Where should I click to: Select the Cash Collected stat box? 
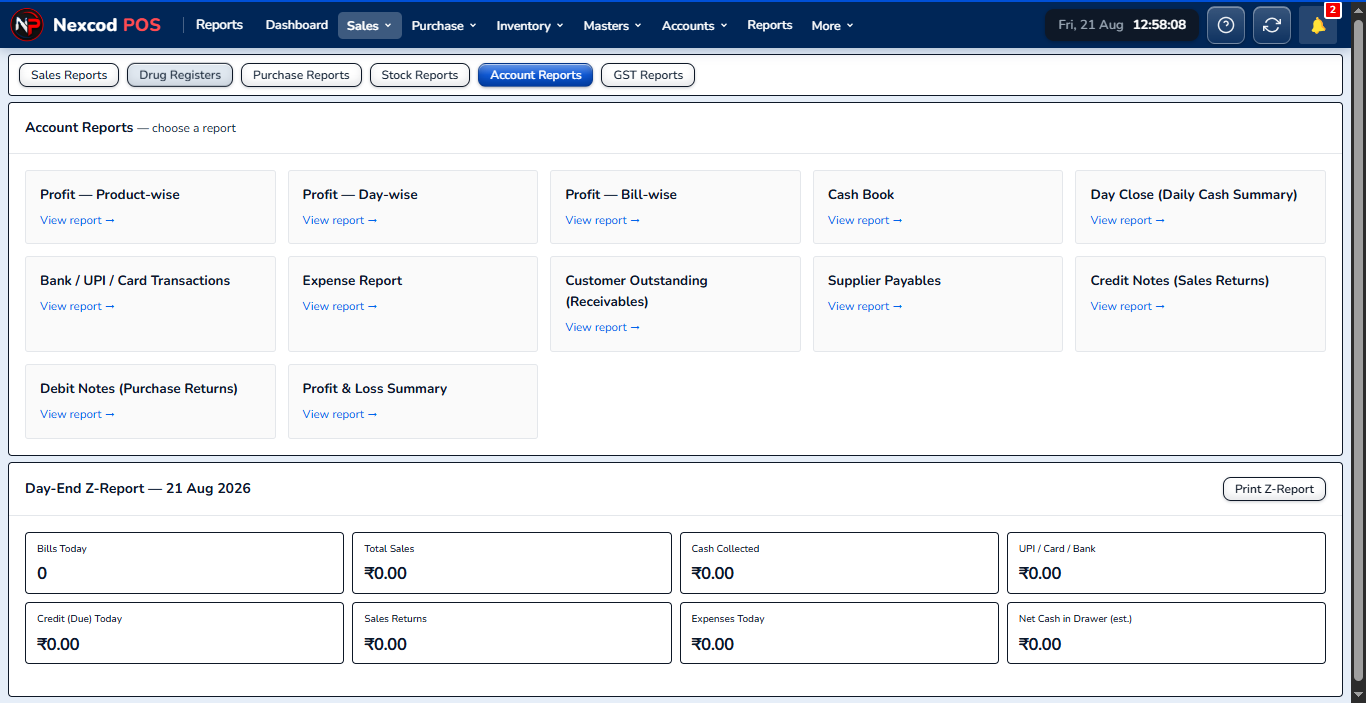point(839,563)
